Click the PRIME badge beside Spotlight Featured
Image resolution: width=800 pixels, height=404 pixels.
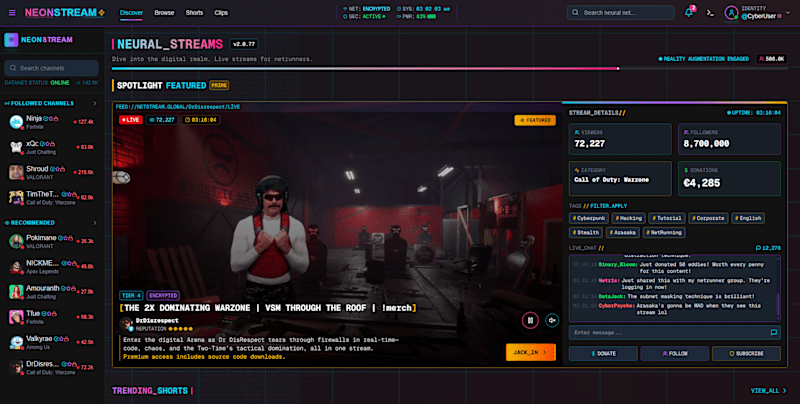tap(219, 85)
